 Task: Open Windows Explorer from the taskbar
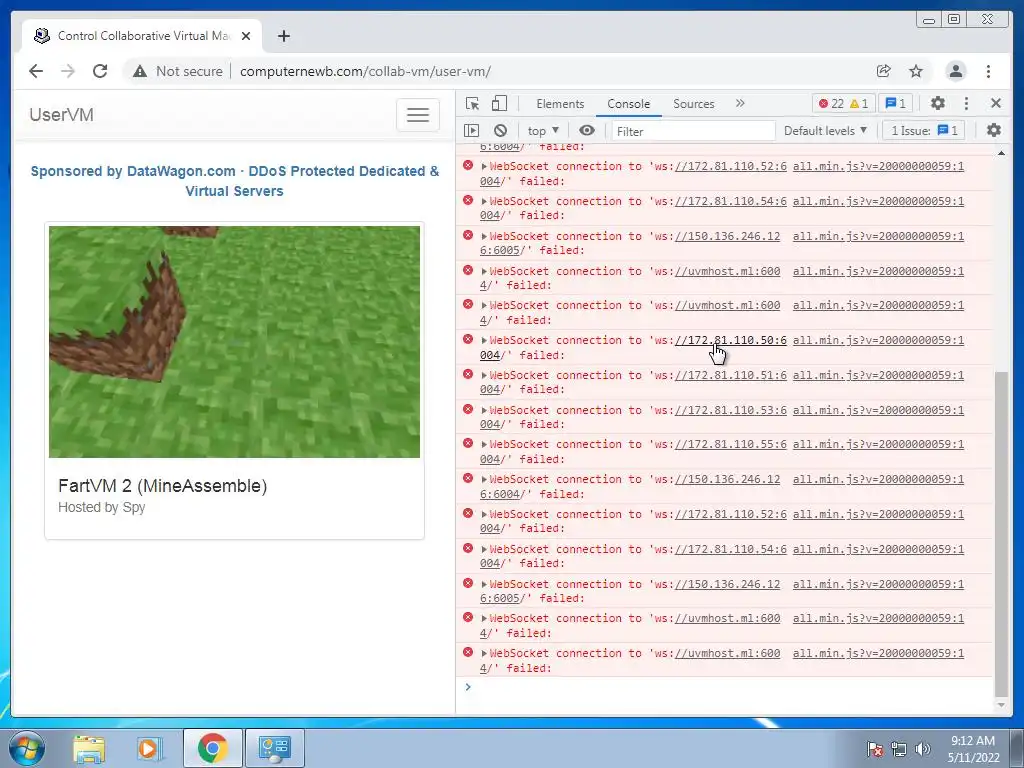pyautogui.click(x=89, y=748)
